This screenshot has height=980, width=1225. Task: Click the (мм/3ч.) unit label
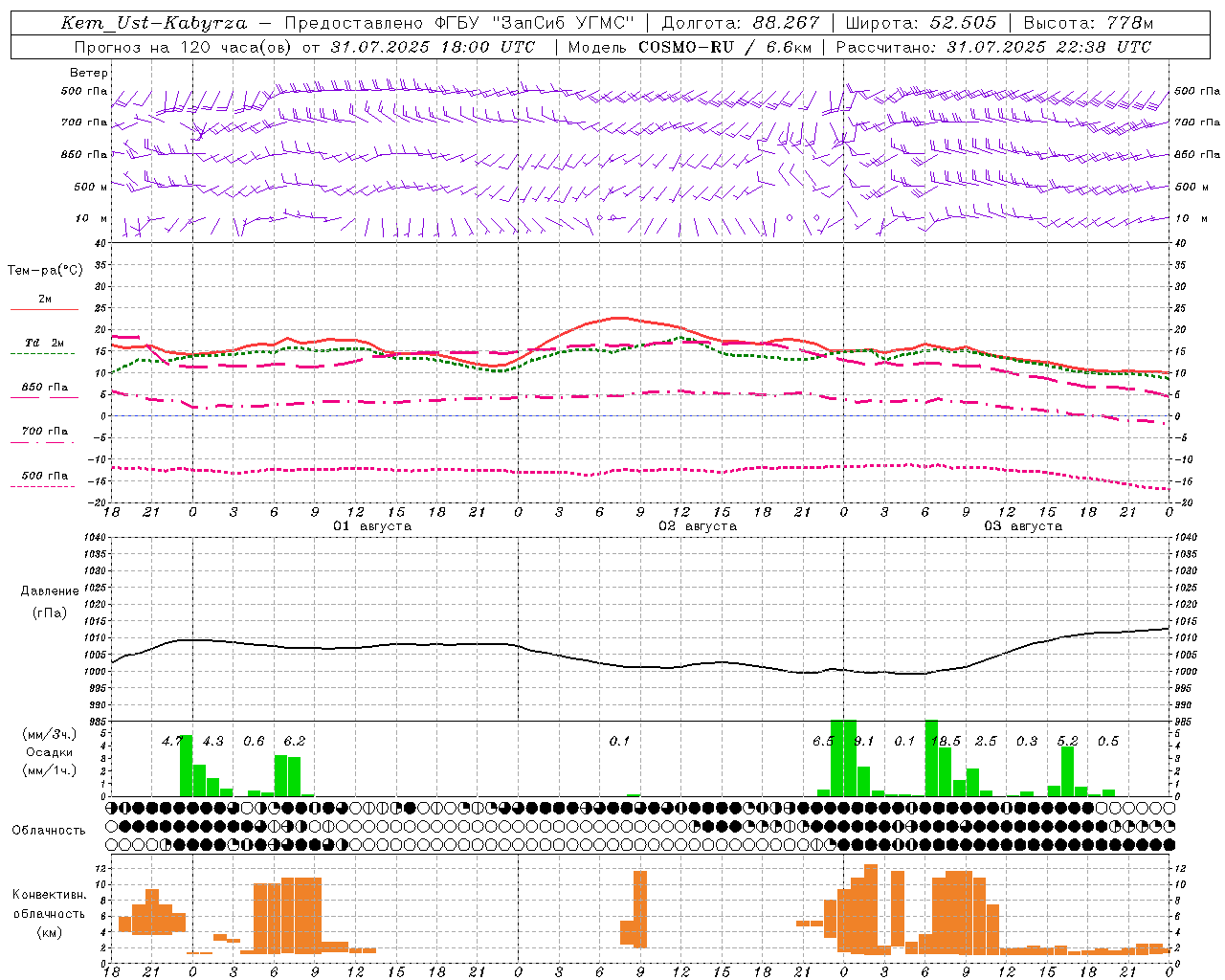click(x=49, y=734)
